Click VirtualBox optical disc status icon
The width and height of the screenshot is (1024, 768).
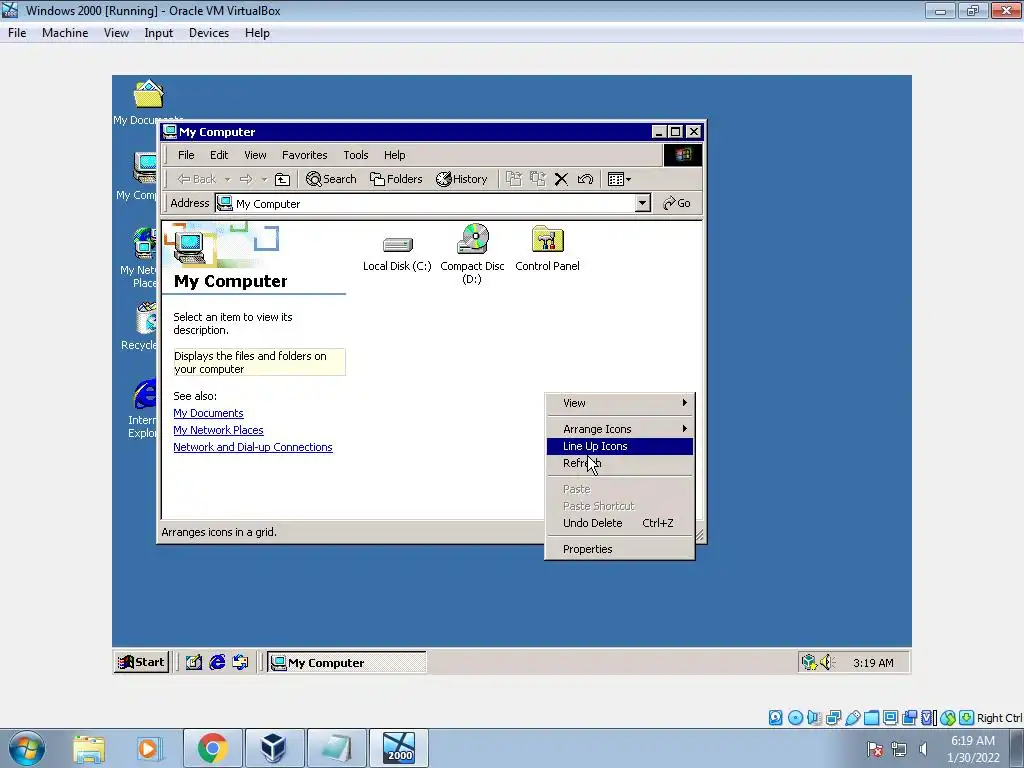coord(795,718)
